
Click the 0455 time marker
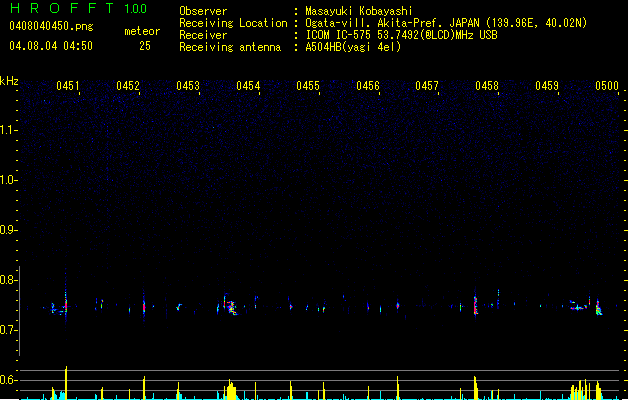tap(308, 86)
